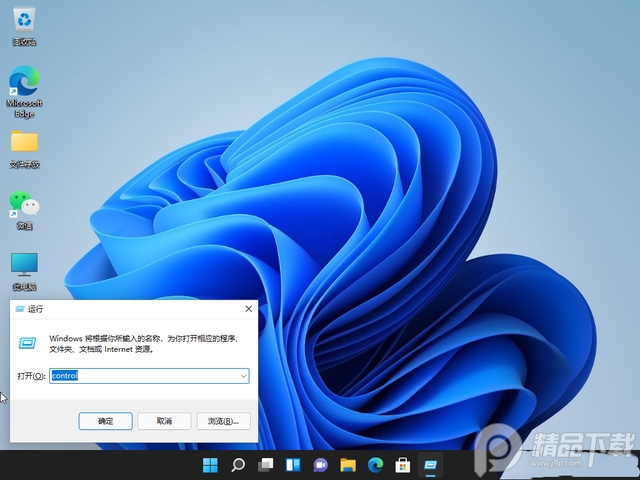640x480 pixels.
Task: Open the Windows Start menu
Action: pyautogui.click(x=211, y=464)
